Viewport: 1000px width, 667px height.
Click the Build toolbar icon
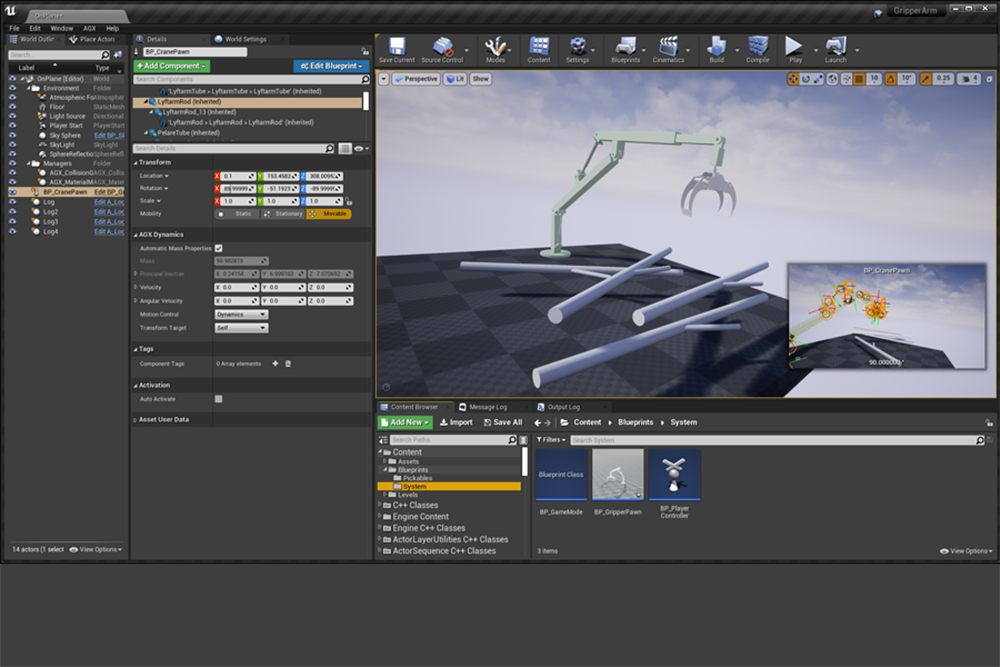coord(716,50)
